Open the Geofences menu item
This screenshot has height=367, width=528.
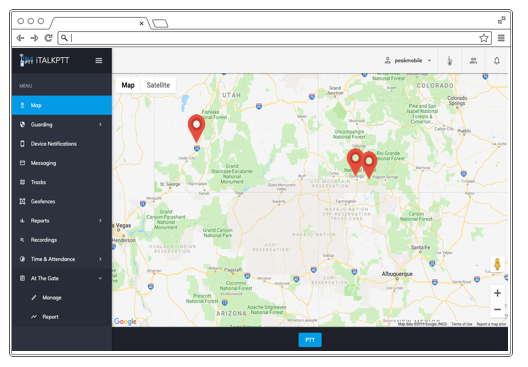point(62,201)
